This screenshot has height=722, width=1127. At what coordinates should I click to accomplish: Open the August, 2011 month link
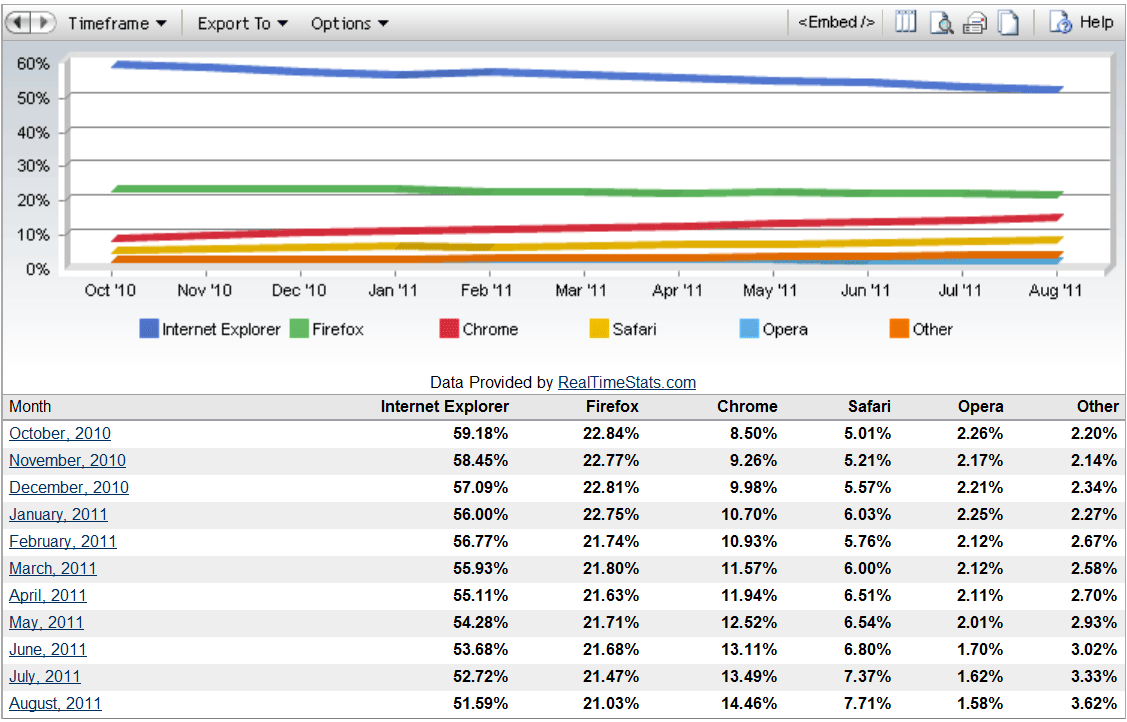[55, 703]
